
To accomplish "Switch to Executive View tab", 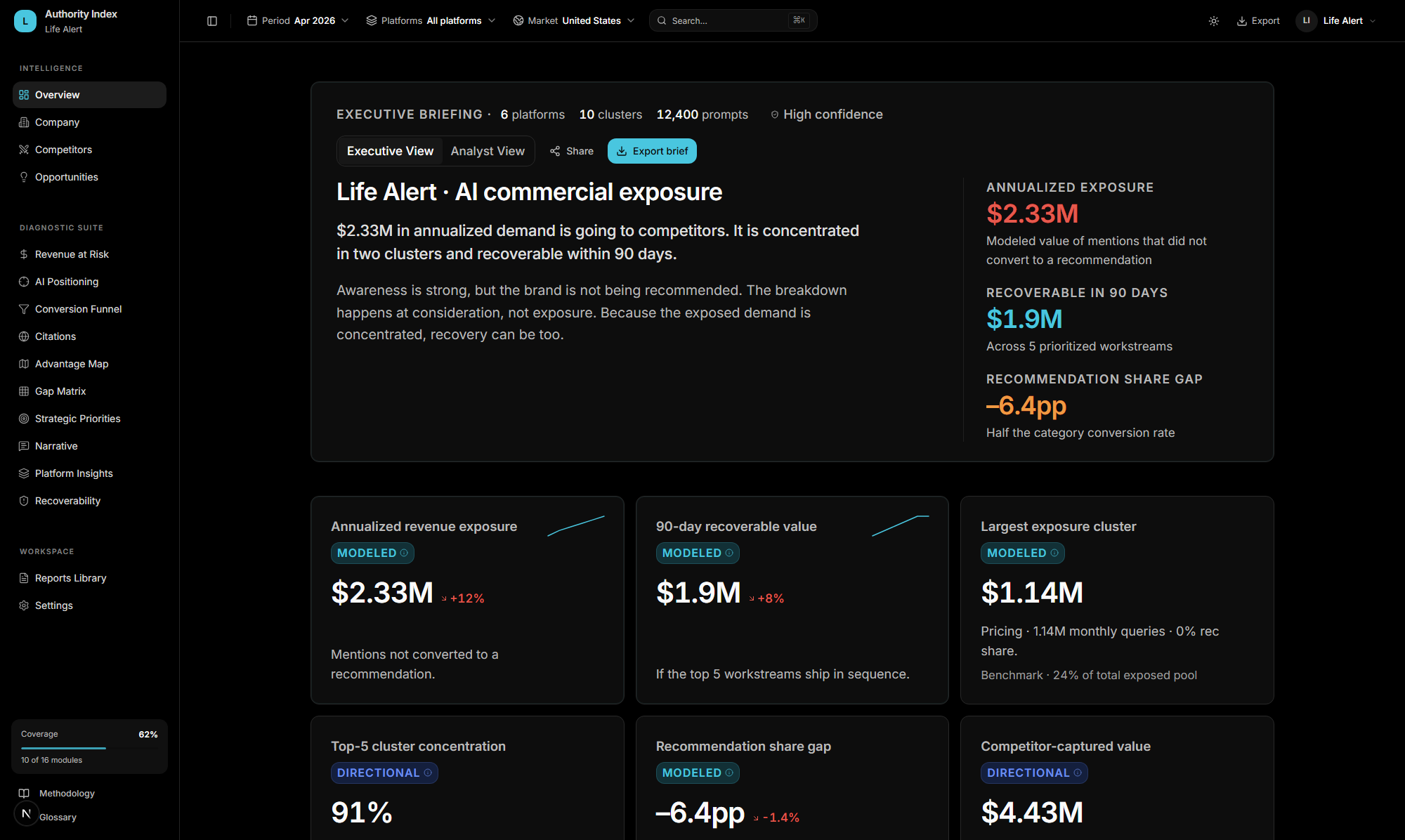I will pyautogui.click(x=390, y=151).
